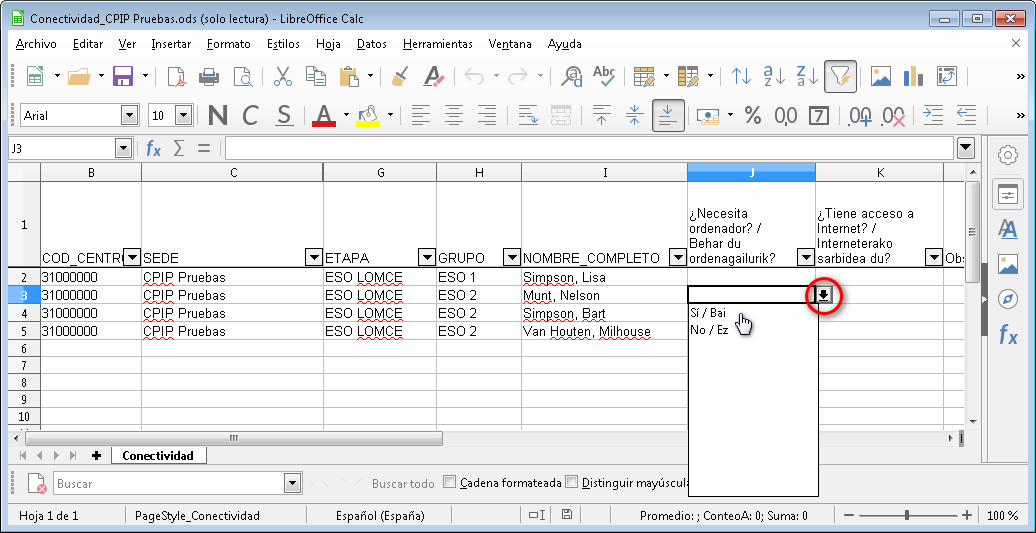Toggle wrap text icon
This screenshot has width=1036, height=533.
click(527, 116)
